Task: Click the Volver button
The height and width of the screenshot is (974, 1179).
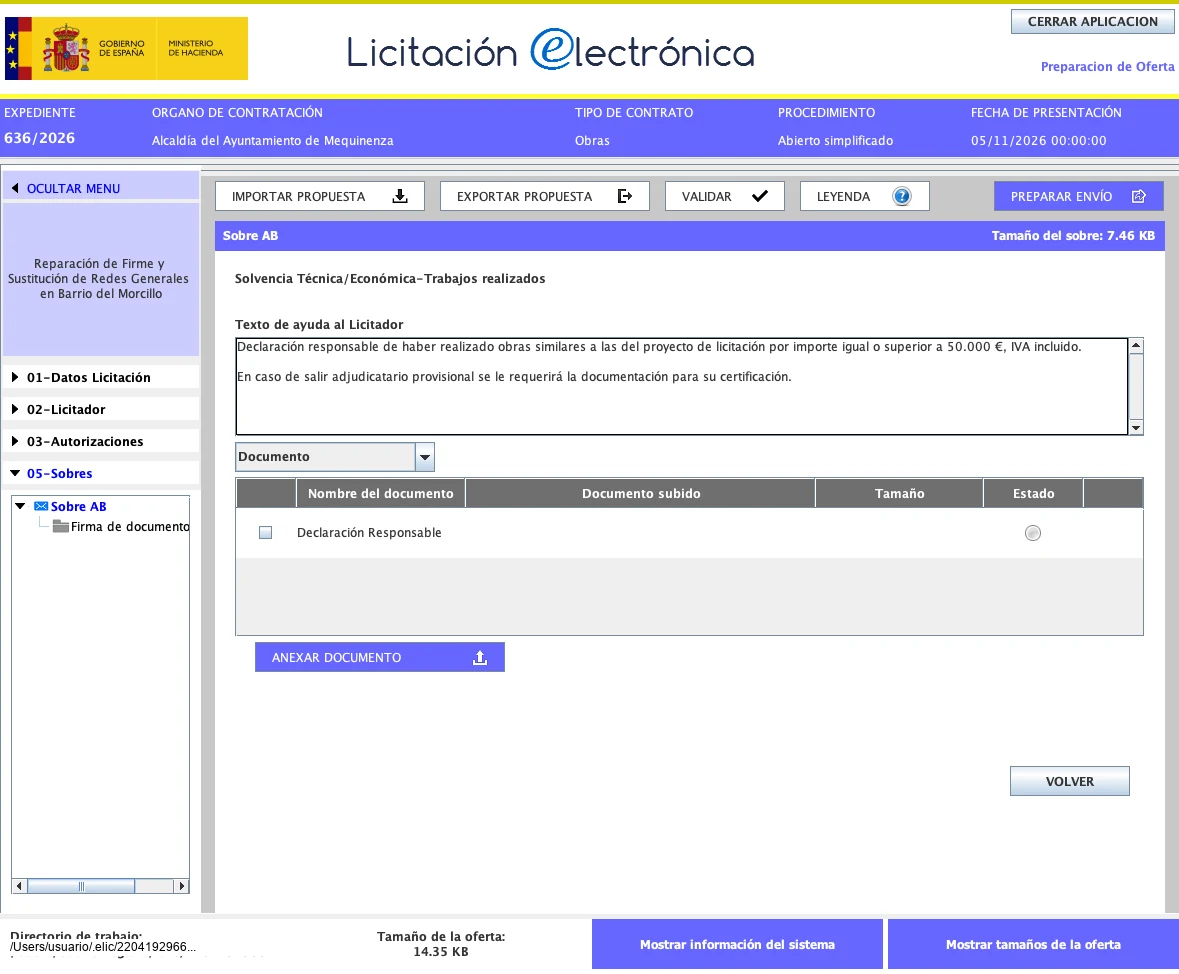Action: click(x=1069, y=781)
